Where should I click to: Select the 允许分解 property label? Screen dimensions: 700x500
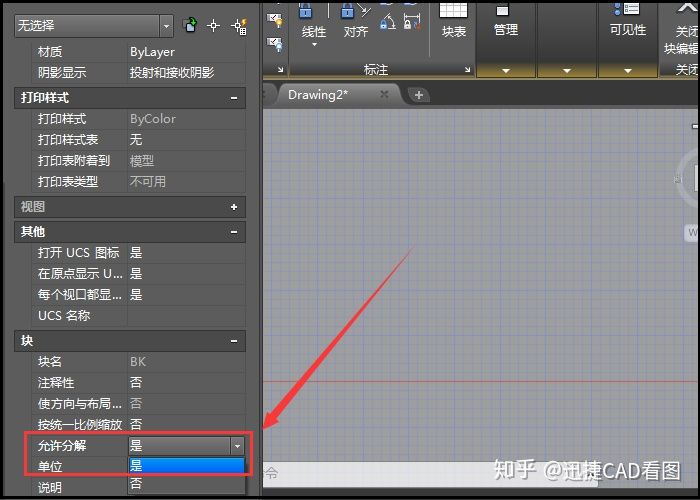pos(62,446)
